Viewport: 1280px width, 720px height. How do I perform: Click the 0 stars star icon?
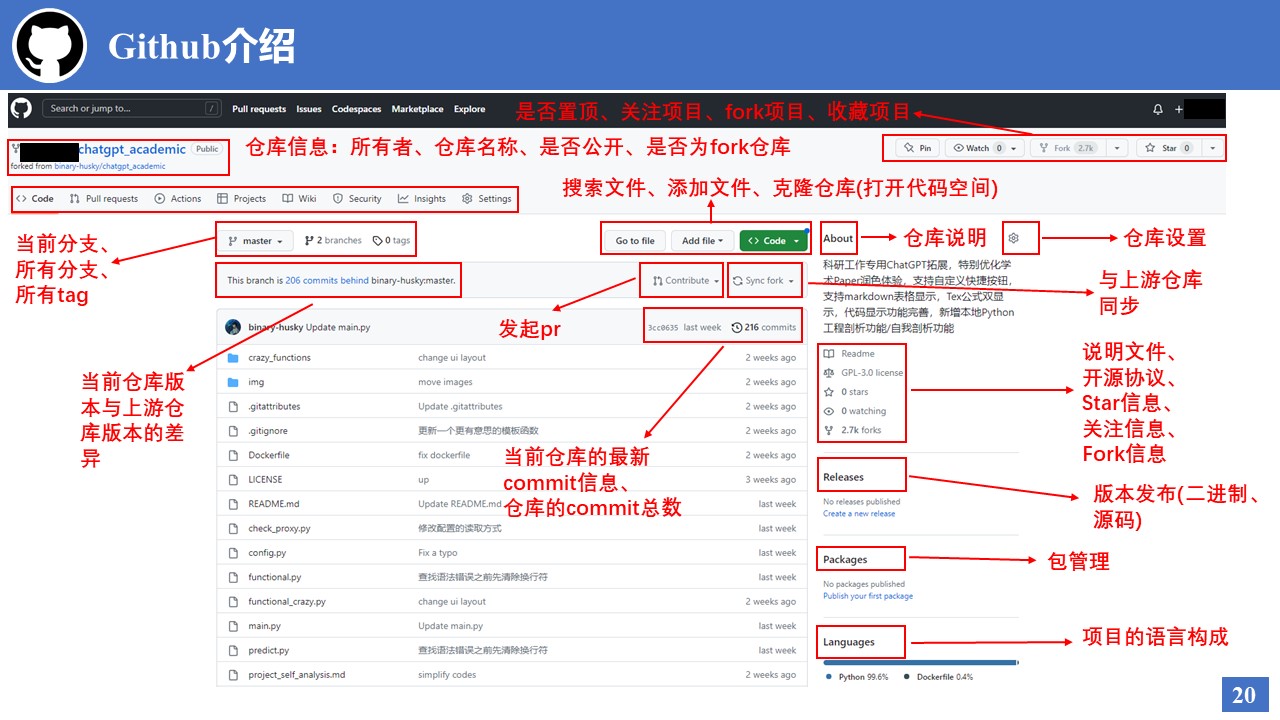pos(828,392)
